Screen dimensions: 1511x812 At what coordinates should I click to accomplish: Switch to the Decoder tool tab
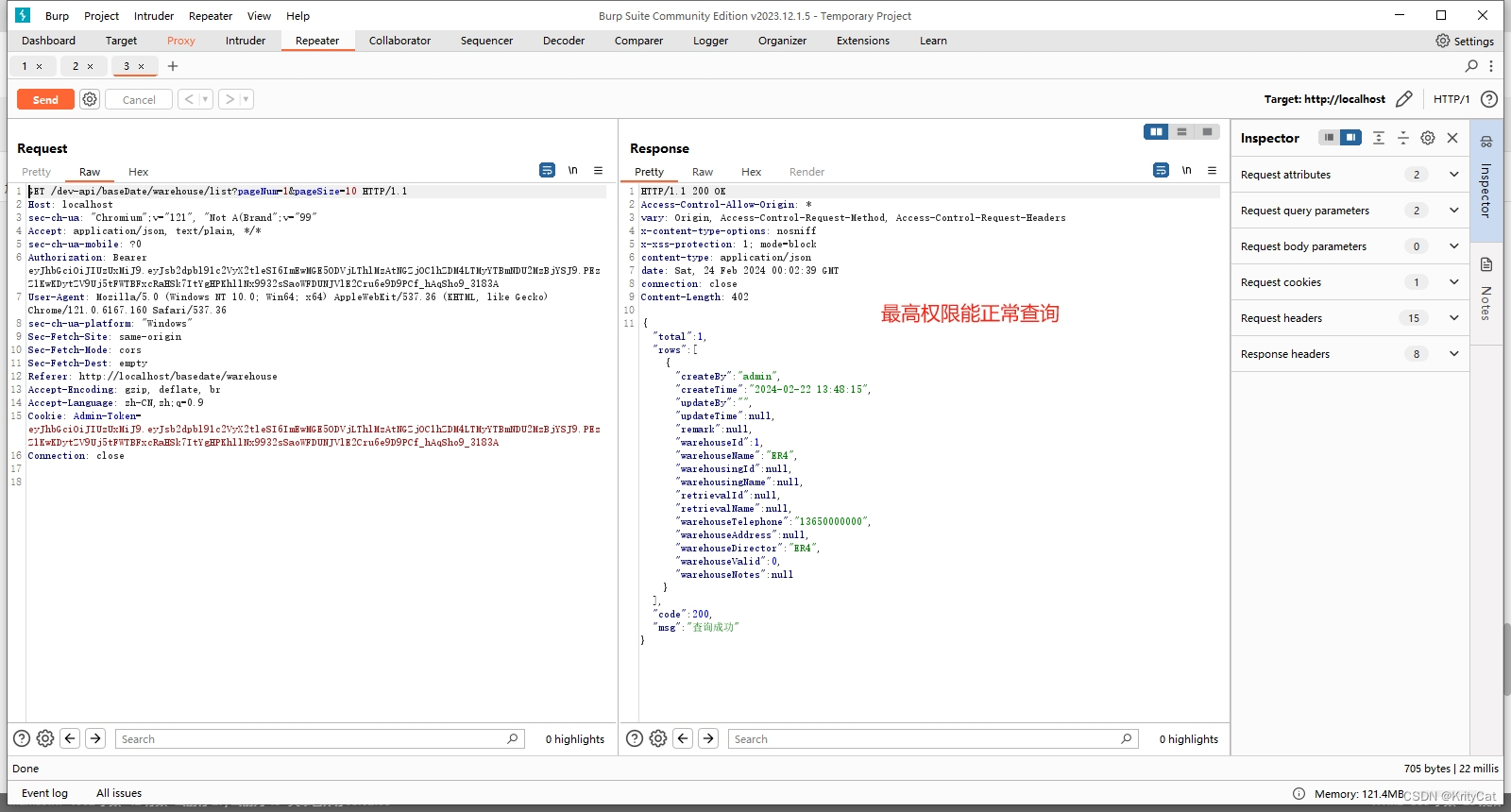click(564, 41)
